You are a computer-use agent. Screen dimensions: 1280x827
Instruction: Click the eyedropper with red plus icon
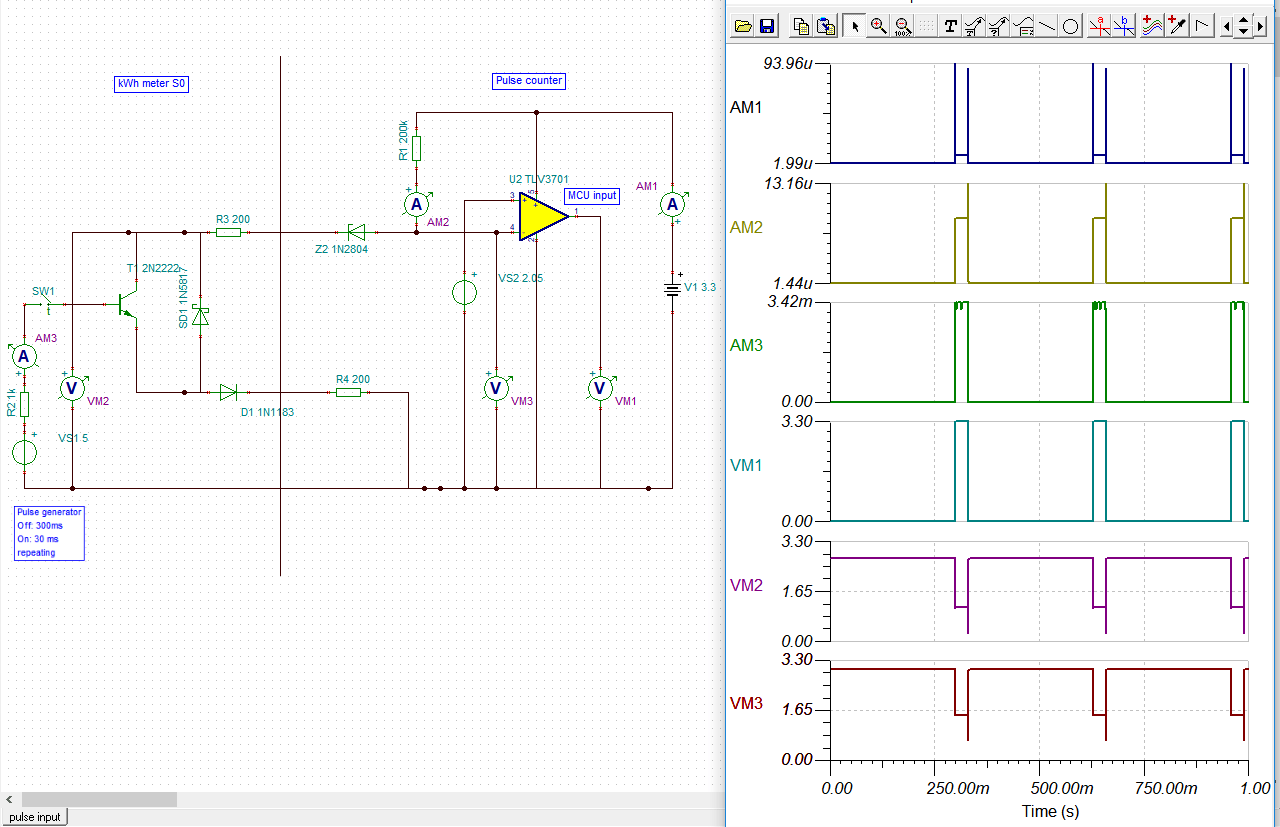1177,27
